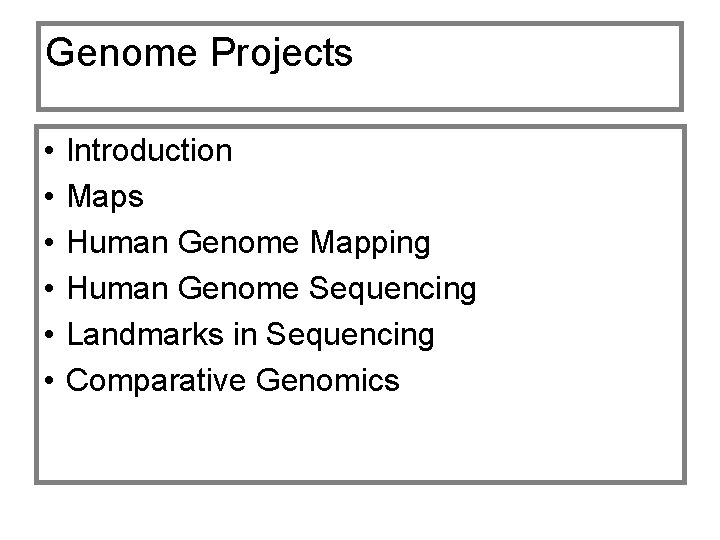Click the bullet dot before 'Introduction'
Viewport: 720px width, 540px height.
point(48,152)
